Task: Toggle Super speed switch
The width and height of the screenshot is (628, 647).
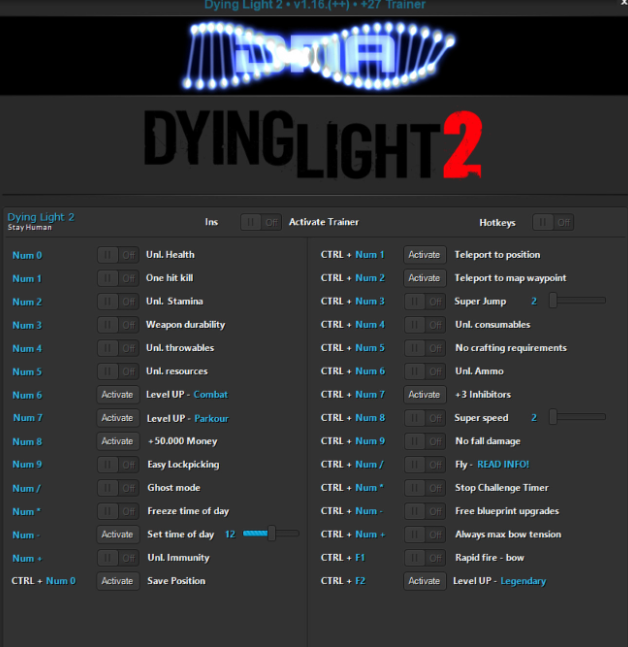Action: click(x=425, y=418)
